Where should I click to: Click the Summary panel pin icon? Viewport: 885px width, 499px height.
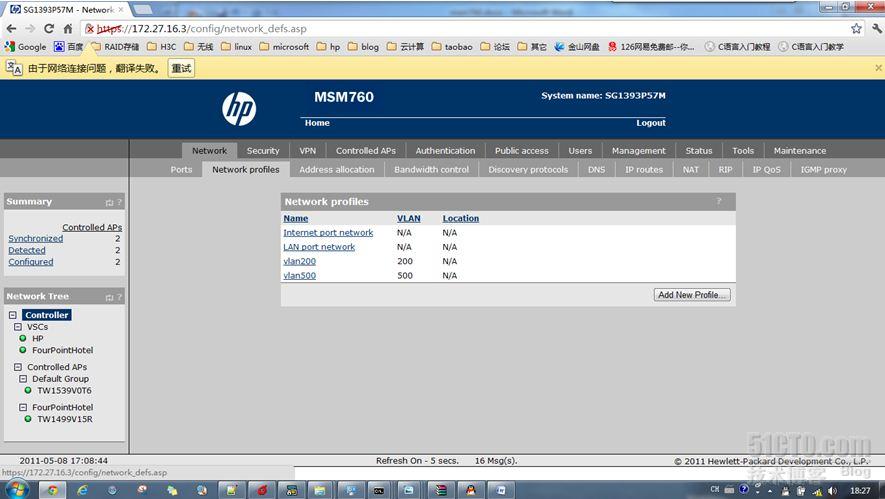point(109,203)
